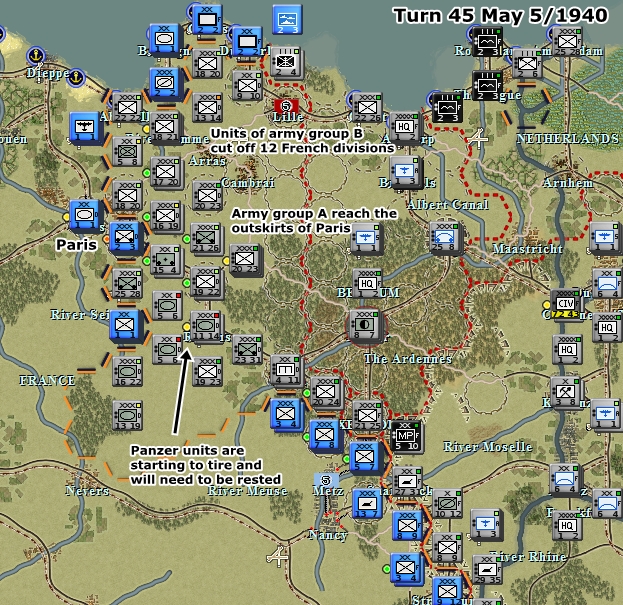Select gray infantry unit 13 14

(x=207, y=108)
